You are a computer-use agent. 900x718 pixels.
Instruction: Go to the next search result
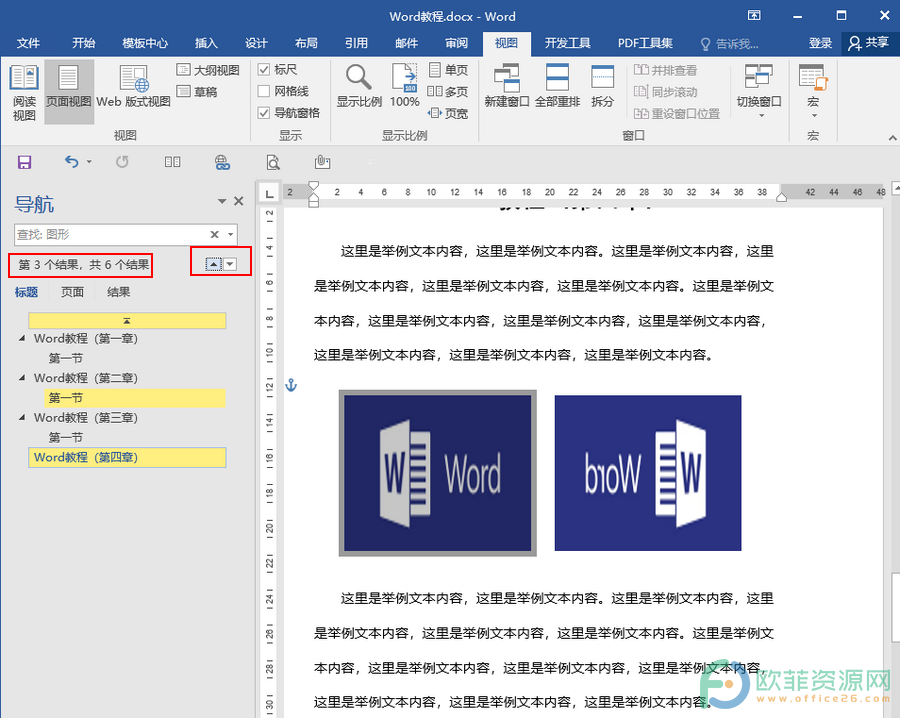point(230,264)
